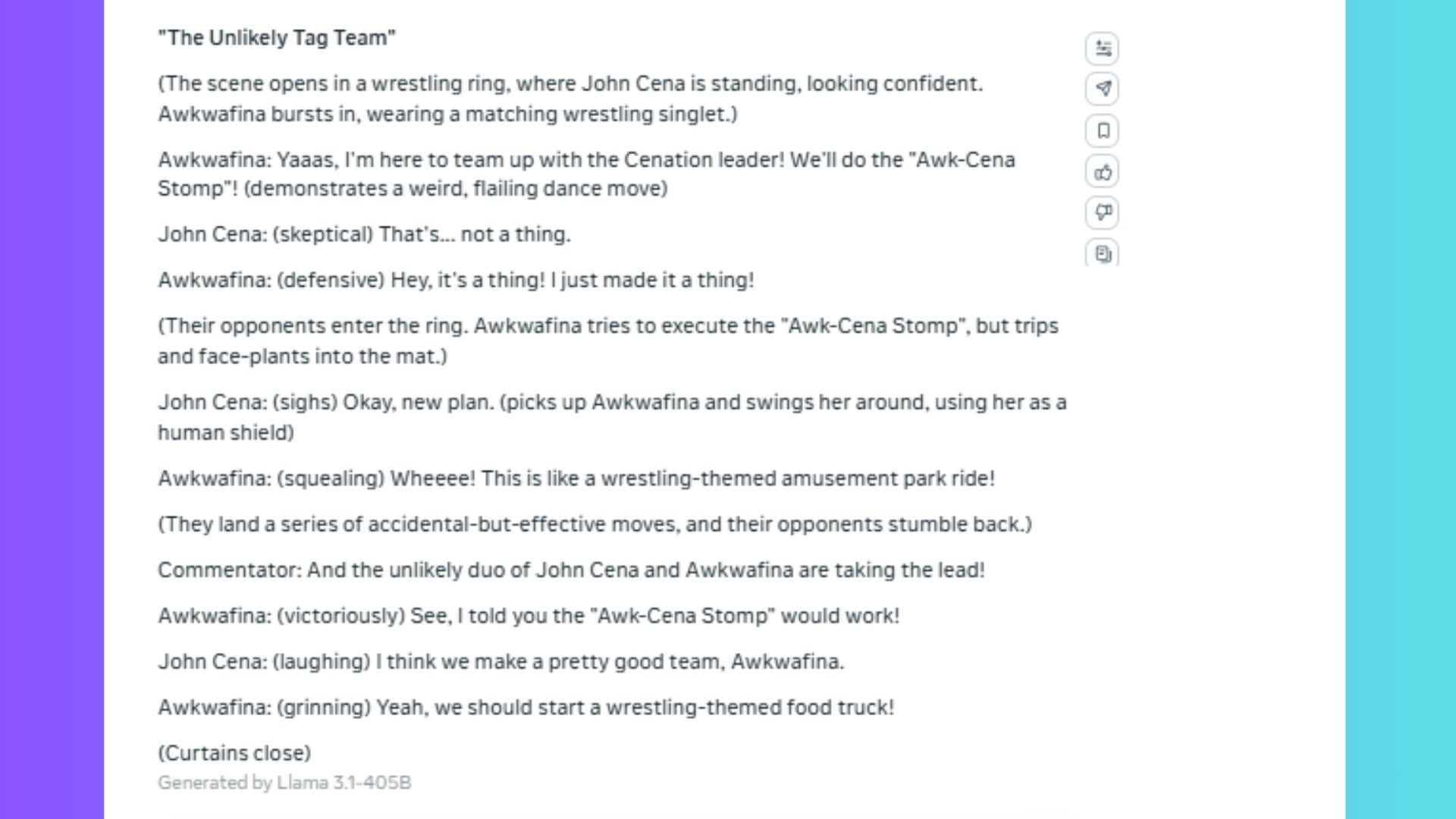Click Awkwafina's victorious "would work!" line
Image resolution: width=1456 pixels, height=819 pixels.
[529, 616]
